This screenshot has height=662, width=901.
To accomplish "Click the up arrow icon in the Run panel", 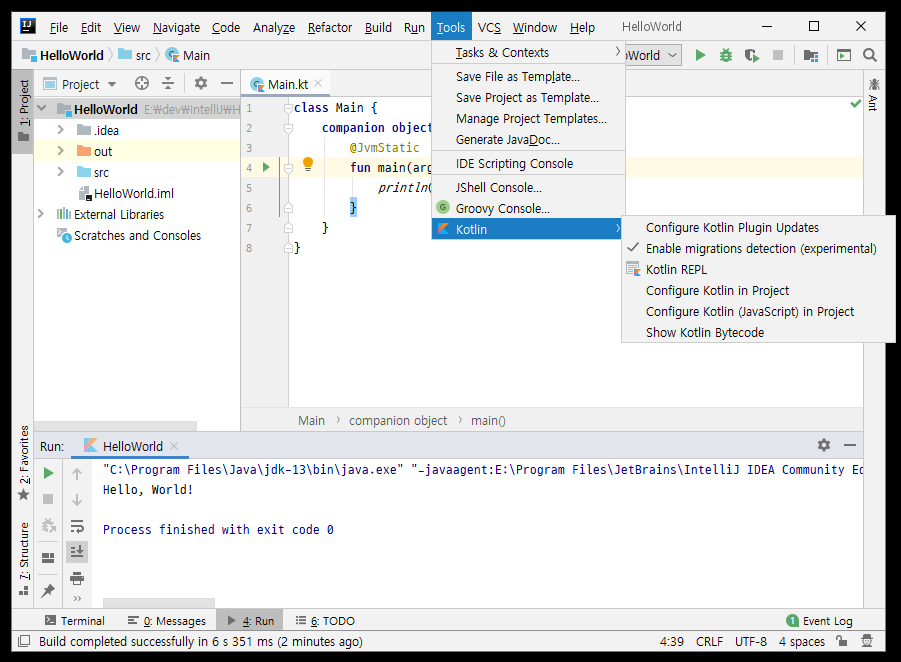I will [77, 474].
